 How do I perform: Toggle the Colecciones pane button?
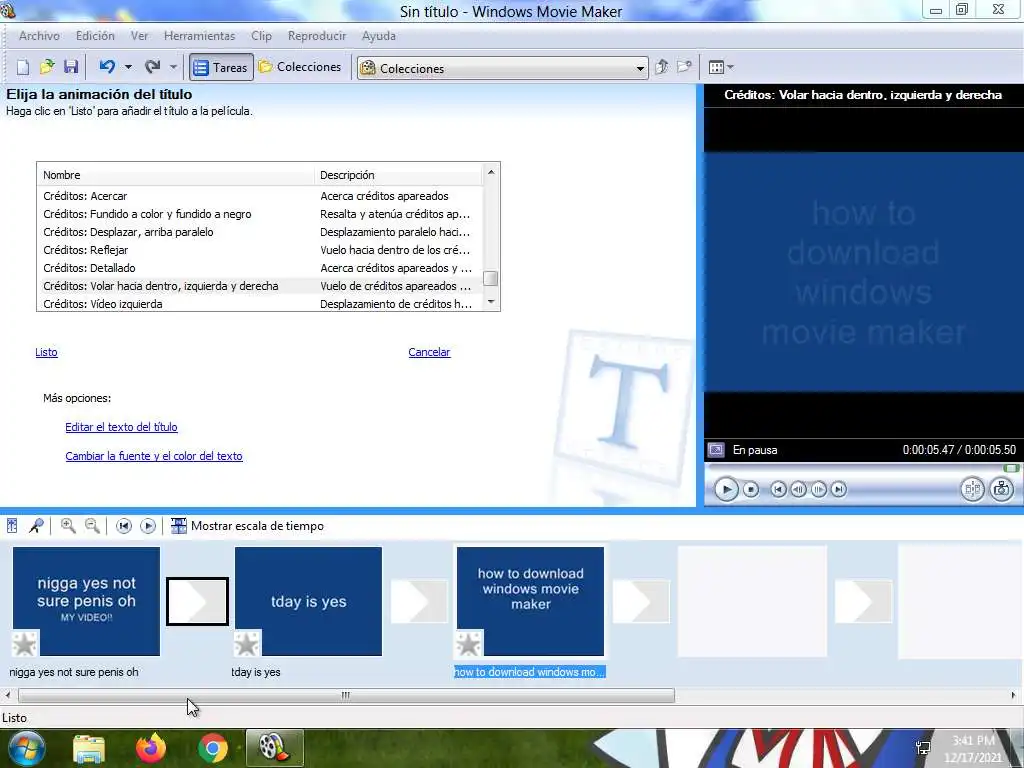pos(300,67)
